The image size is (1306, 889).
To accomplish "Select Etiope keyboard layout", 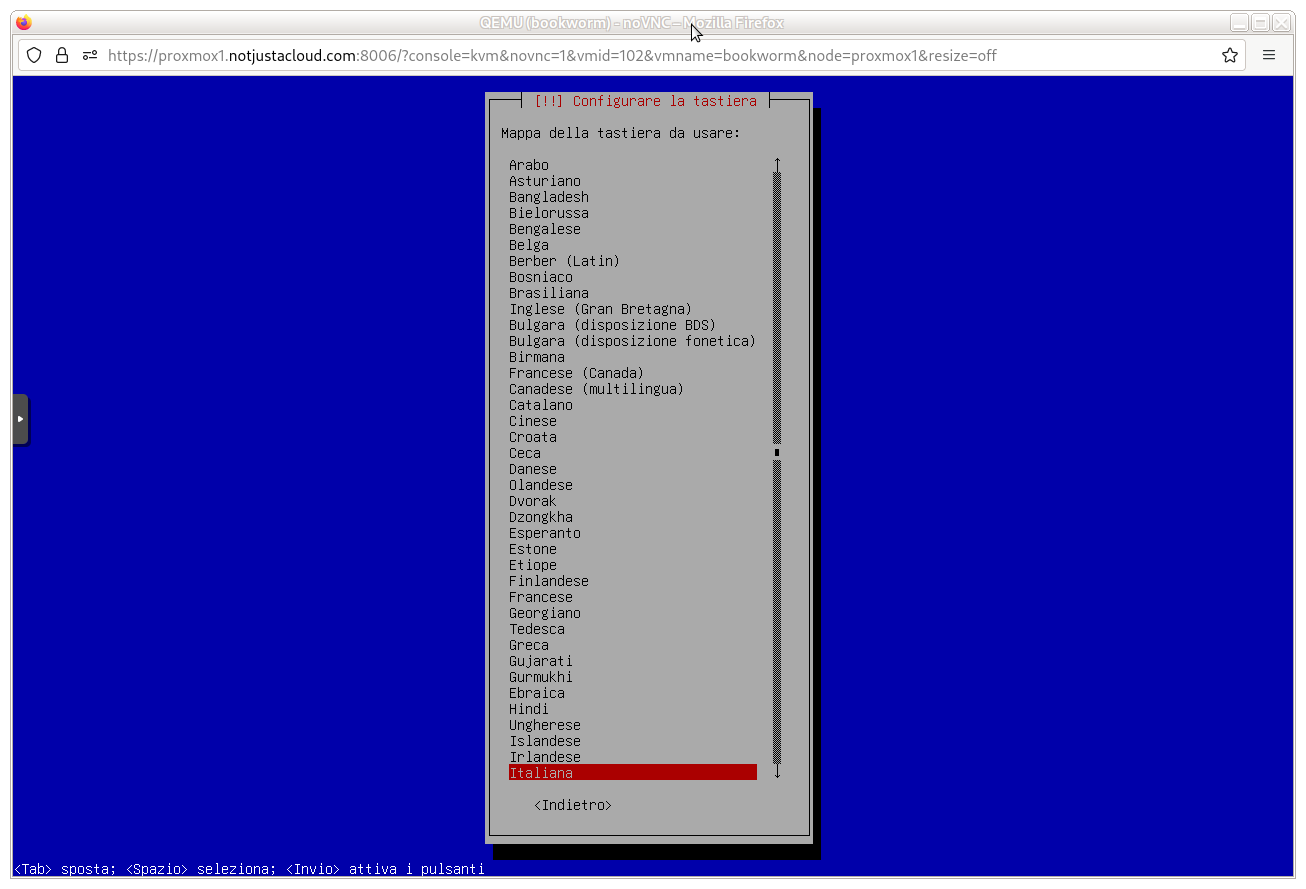I will (533, 565).
